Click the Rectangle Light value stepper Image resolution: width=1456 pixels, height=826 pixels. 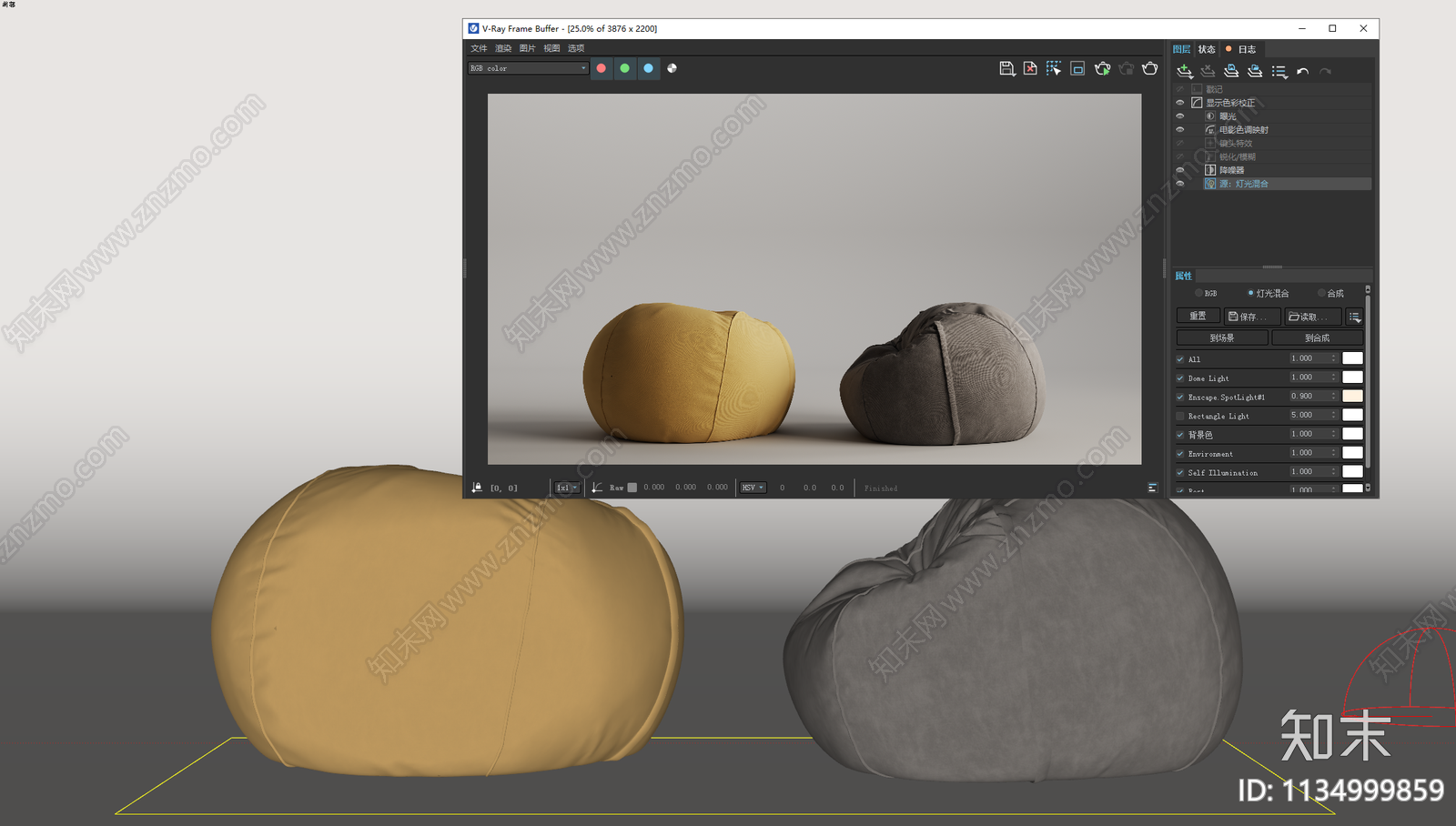1334,415
